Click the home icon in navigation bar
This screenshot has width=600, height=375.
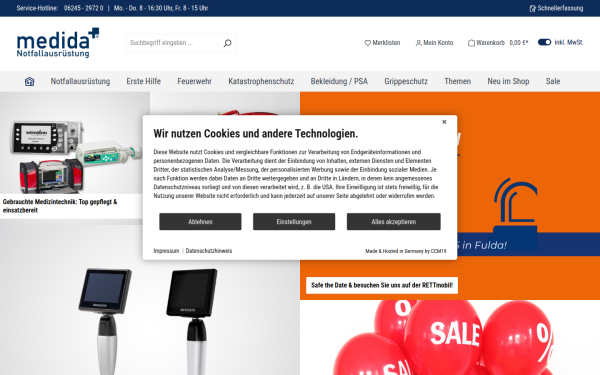[29, 81]
